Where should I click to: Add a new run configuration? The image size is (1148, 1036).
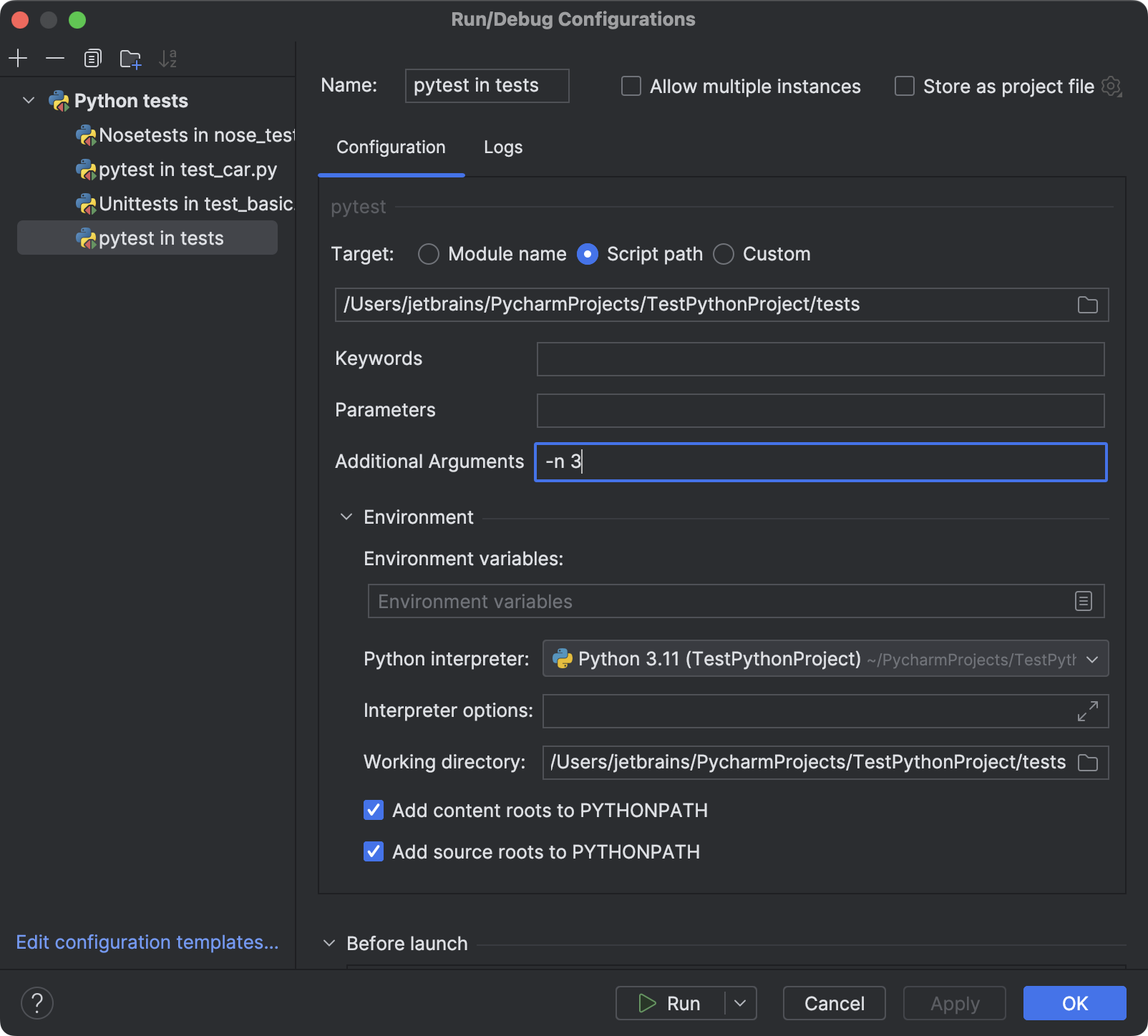18,58
